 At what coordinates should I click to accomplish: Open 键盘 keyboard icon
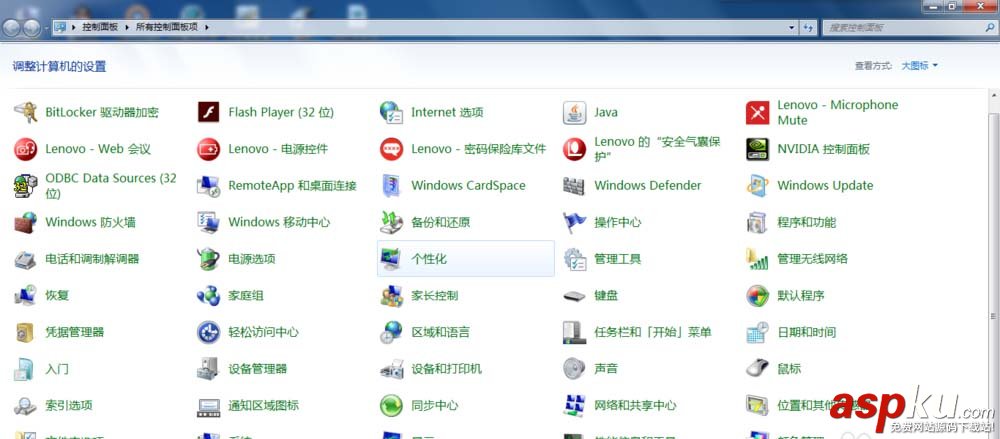click(575, 295)
